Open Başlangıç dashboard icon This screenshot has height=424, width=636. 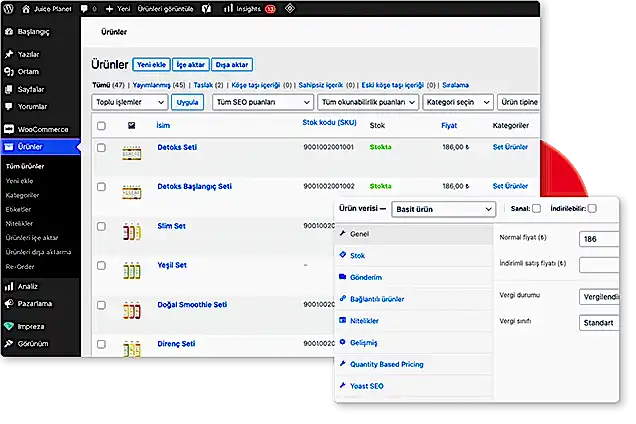point(9,32)
